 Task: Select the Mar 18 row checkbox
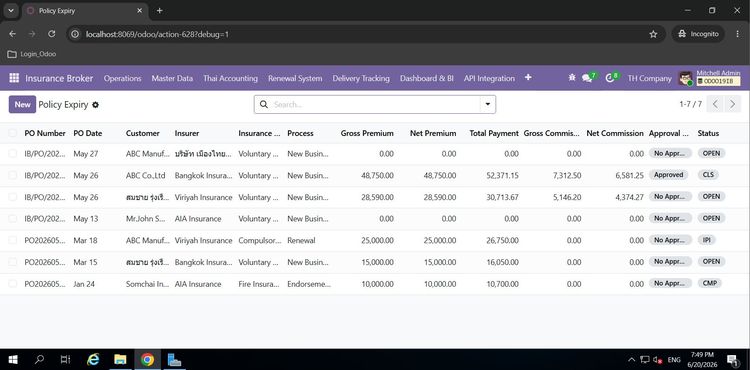coord(12,240)
